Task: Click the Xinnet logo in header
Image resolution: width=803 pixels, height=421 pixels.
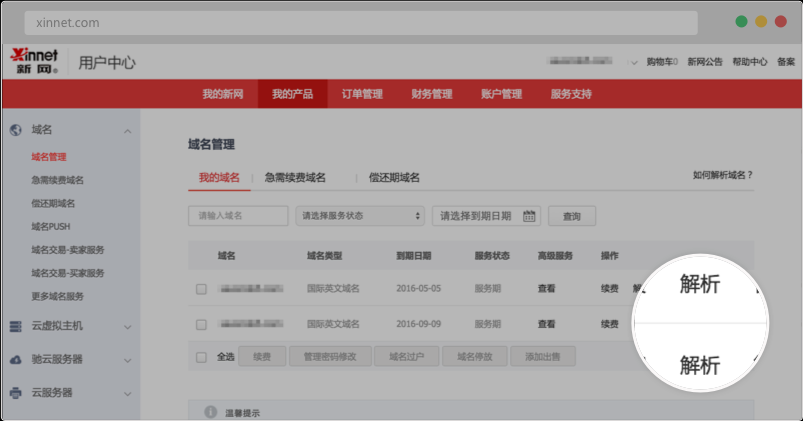Action: [33, 61]
